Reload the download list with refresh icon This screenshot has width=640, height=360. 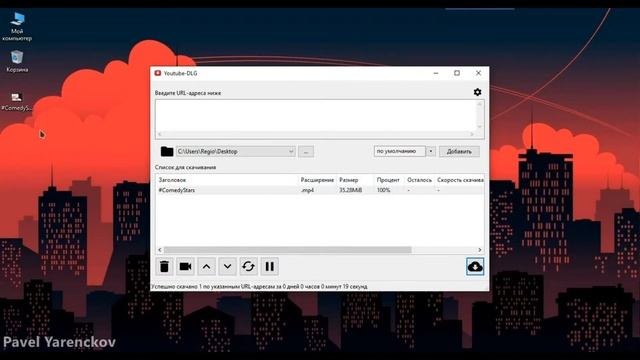[248, 267]
